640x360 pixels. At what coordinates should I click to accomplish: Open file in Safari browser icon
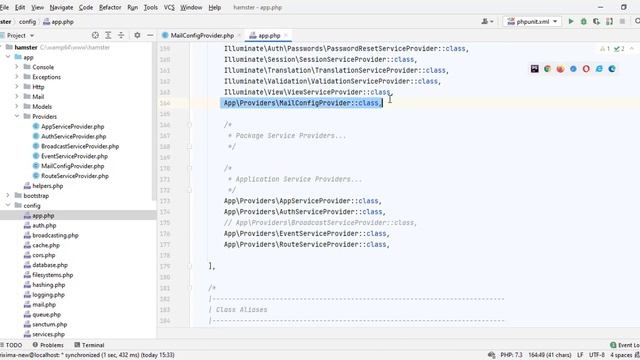[x=573, y=69]
